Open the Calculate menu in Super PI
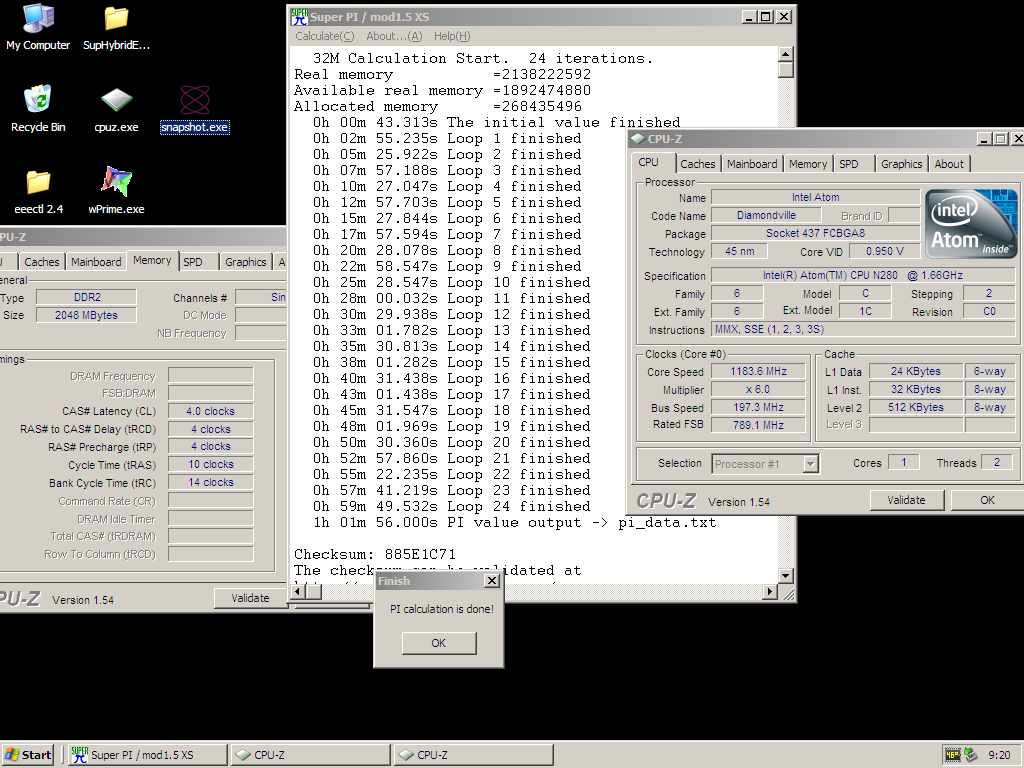The image size is (1024, 768). click(325, 37)
